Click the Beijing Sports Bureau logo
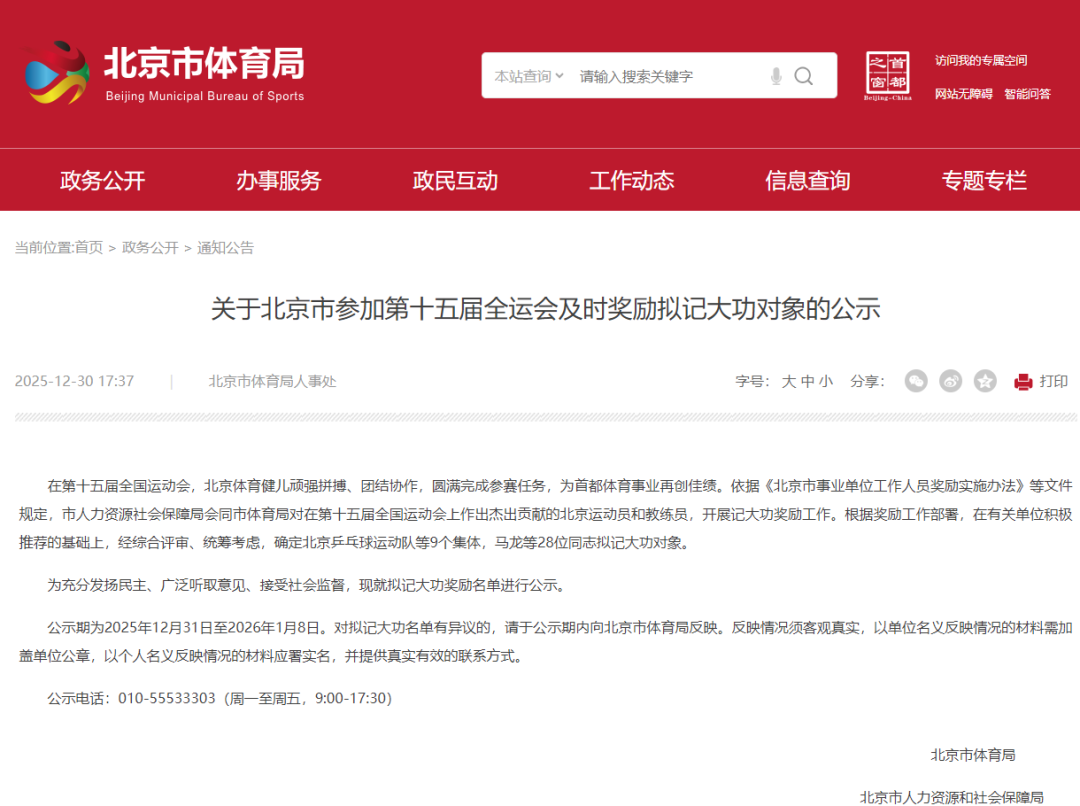 coord(56,73)
